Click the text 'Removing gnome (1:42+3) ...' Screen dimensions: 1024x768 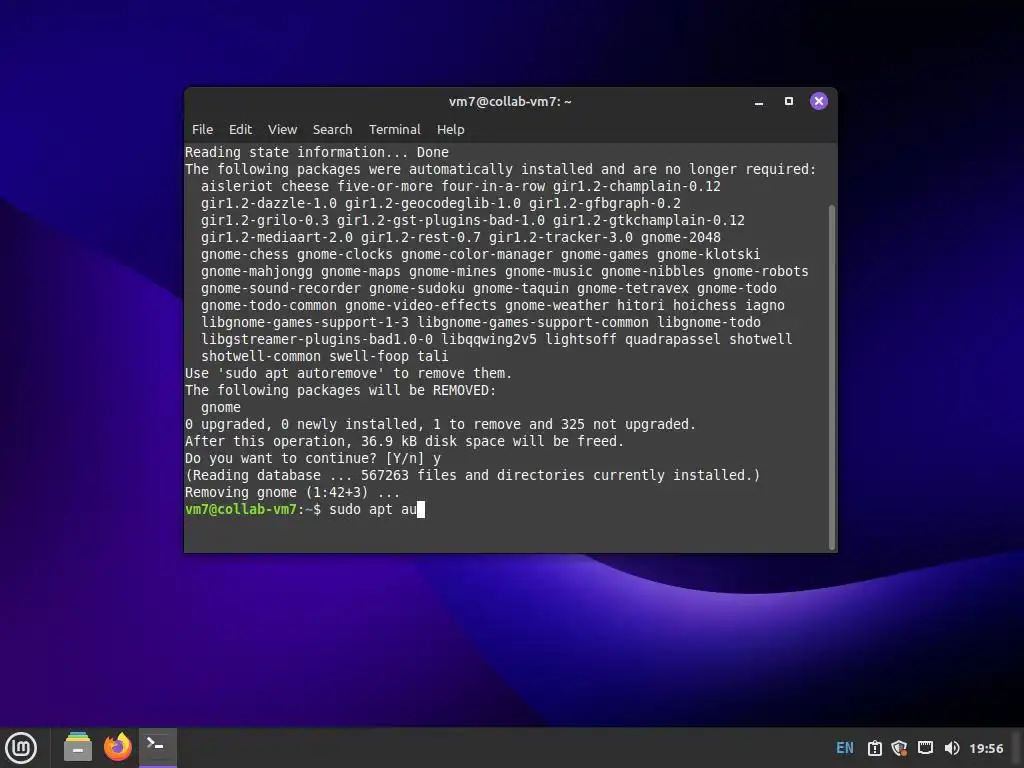(x=292, y=492)
